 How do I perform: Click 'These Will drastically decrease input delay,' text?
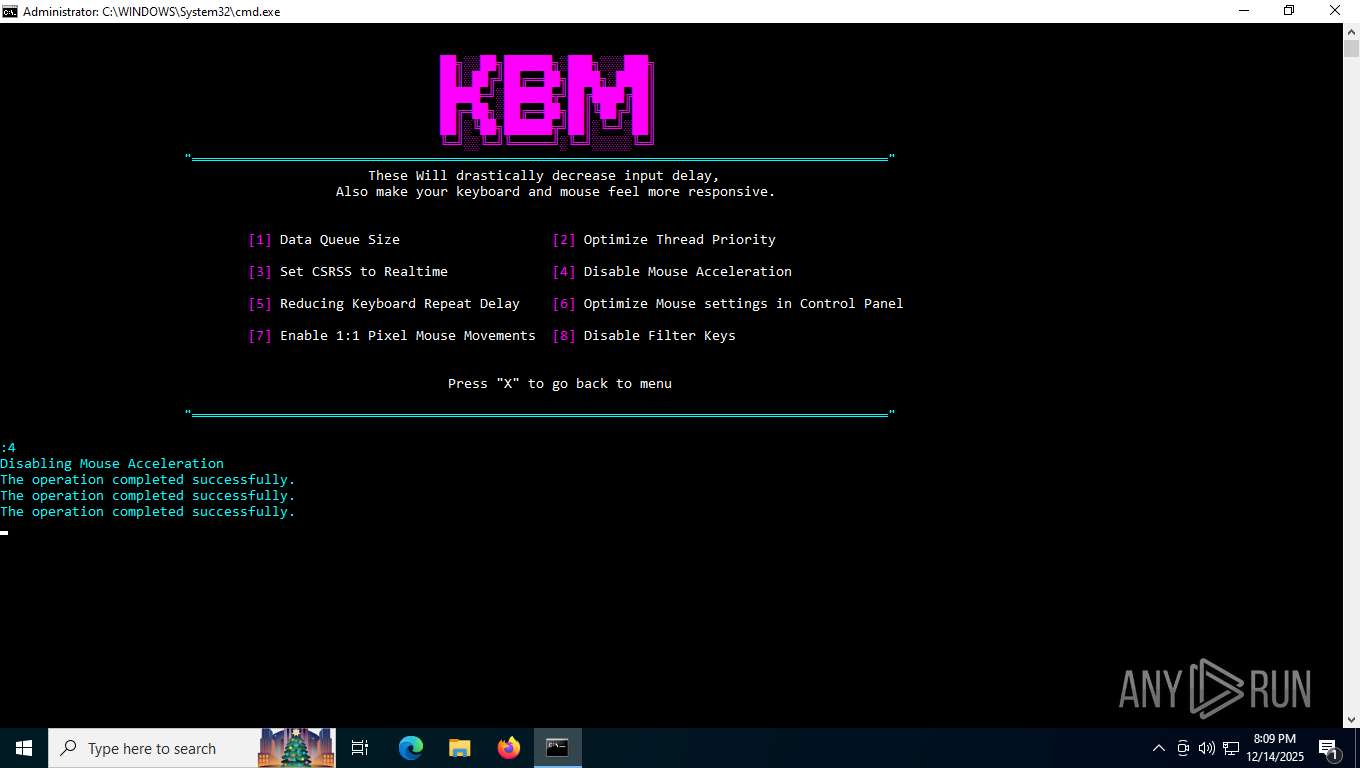click(544, 176)
